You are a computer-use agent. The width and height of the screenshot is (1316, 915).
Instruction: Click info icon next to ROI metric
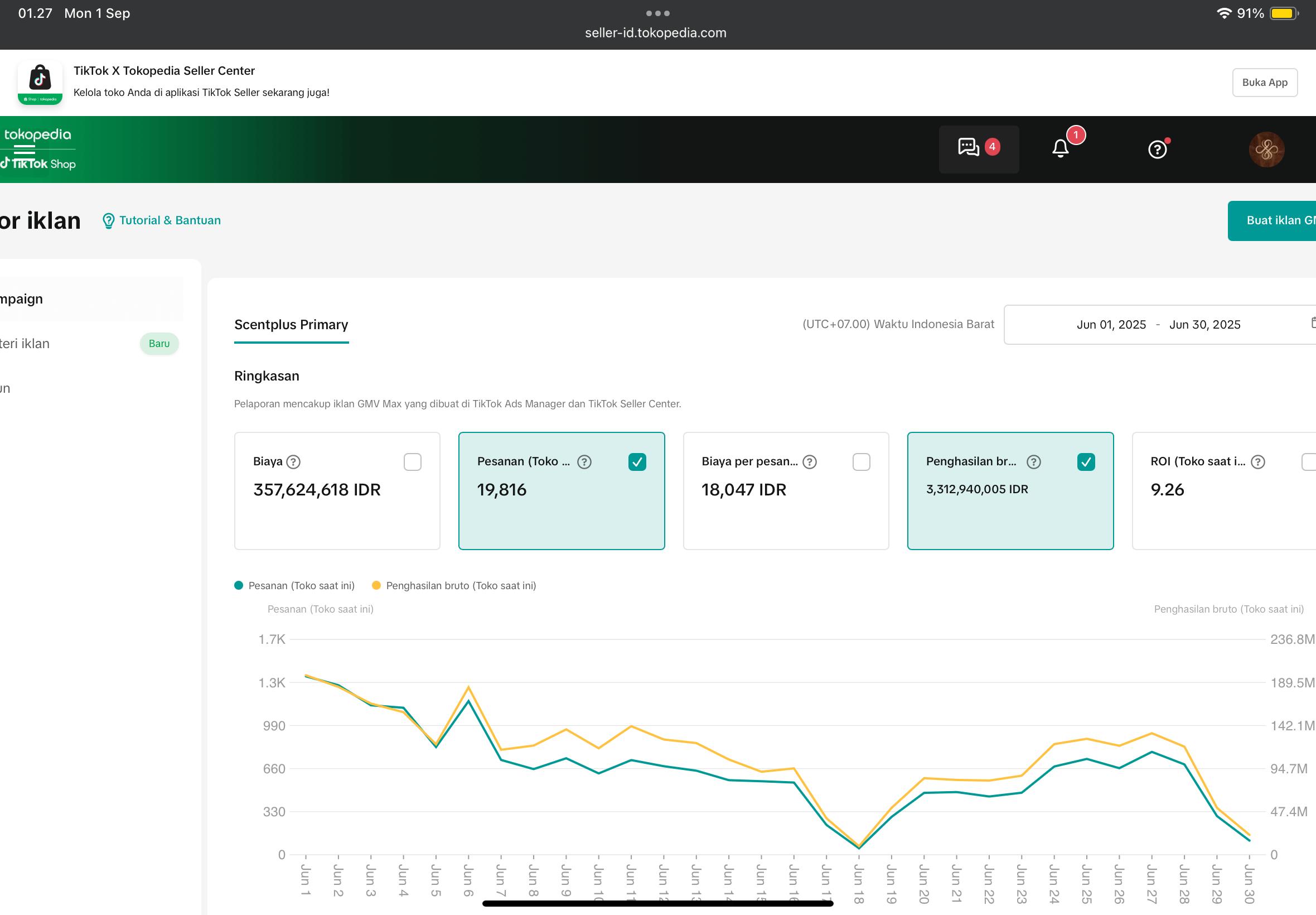click(x=1257, y=462)
